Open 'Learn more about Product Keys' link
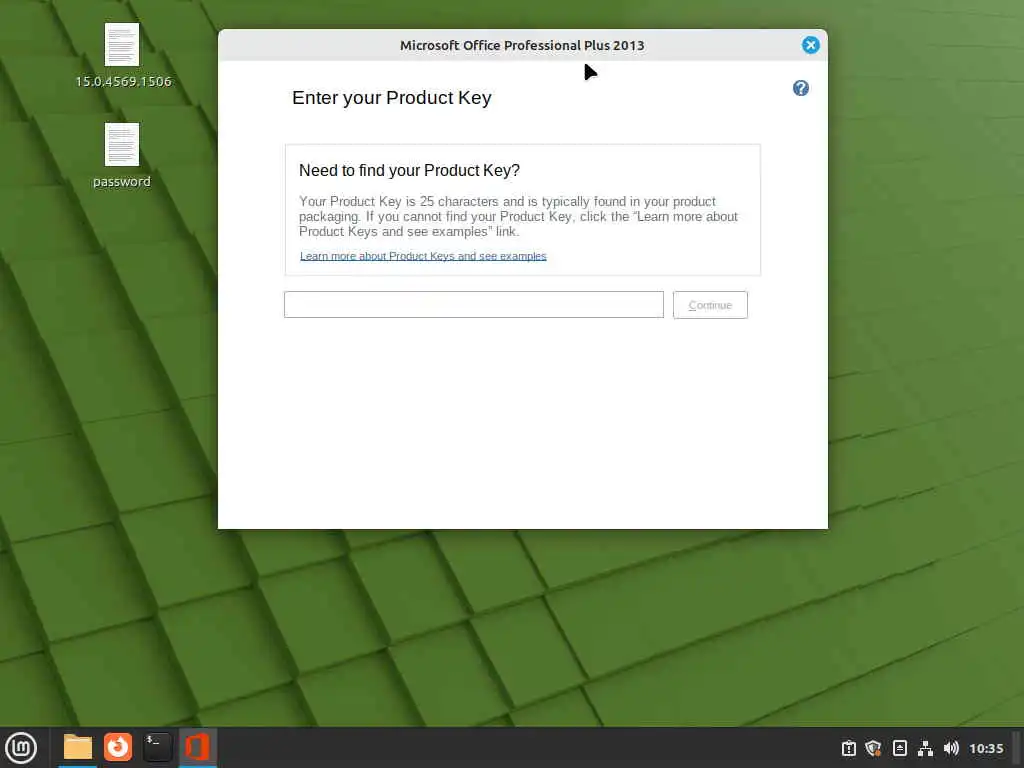Screen dimensions: 1024x768 (423, 256)
